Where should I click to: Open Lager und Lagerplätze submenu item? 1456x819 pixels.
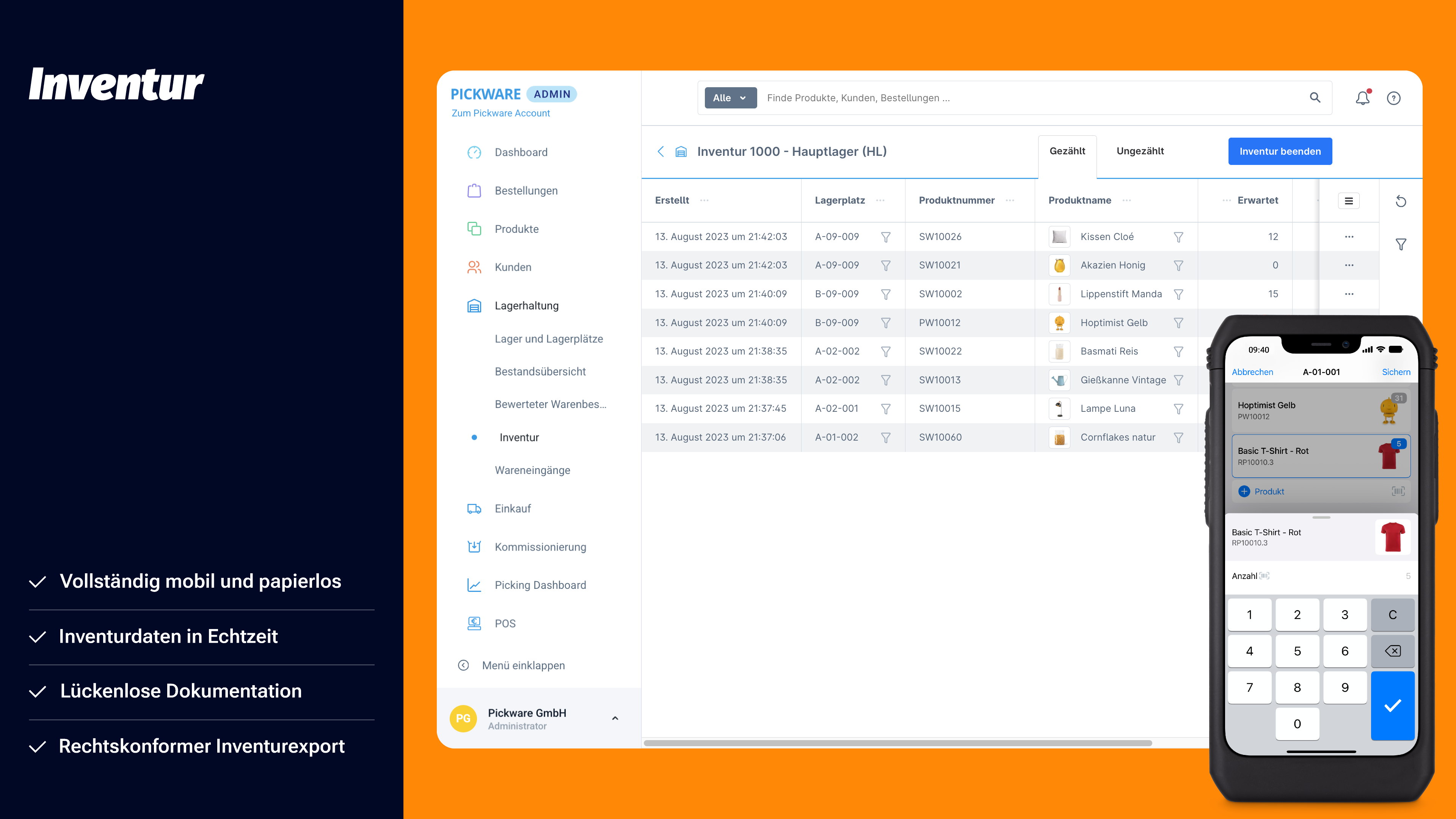pos(549,339)
